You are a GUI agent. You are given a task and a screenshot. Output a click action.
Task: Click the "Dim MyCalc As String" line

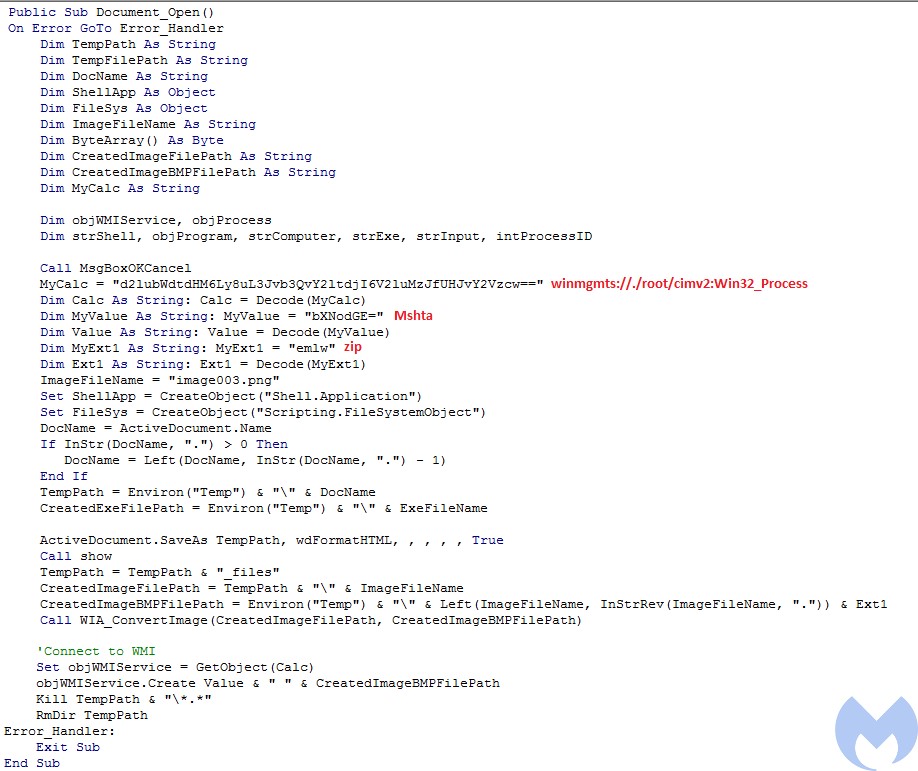[x=119, y=188]
